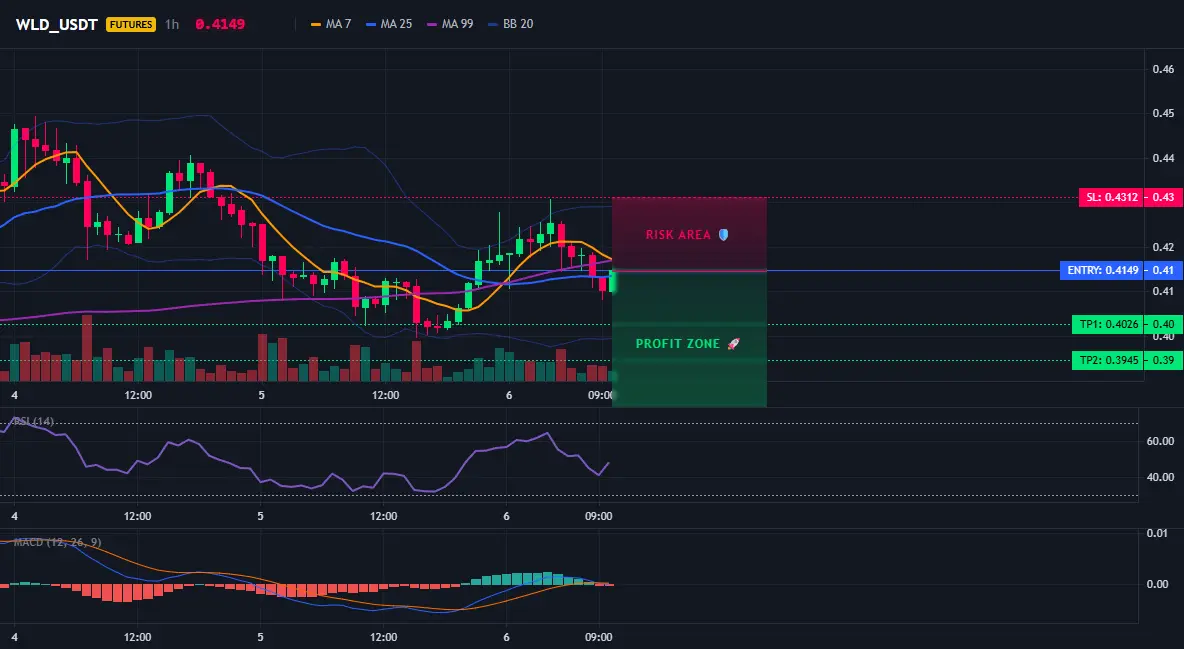Click the tallest red volume bar near date 4
The image size is (1184, 649).
click(x=87, y=348)
